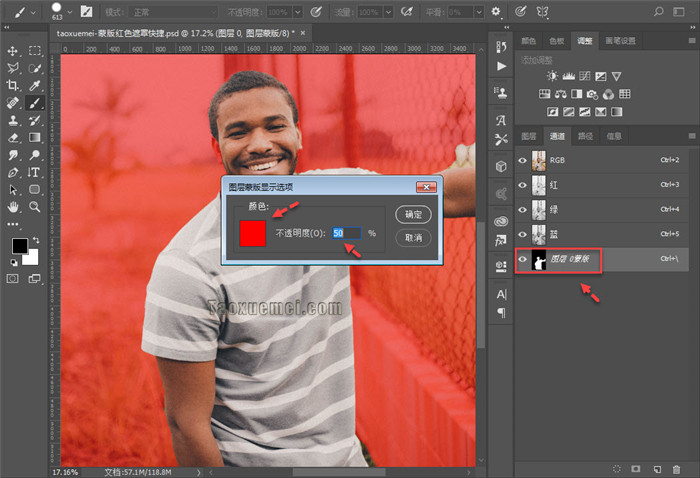
Task: Select the Move tool
Action: click(14, 50)
